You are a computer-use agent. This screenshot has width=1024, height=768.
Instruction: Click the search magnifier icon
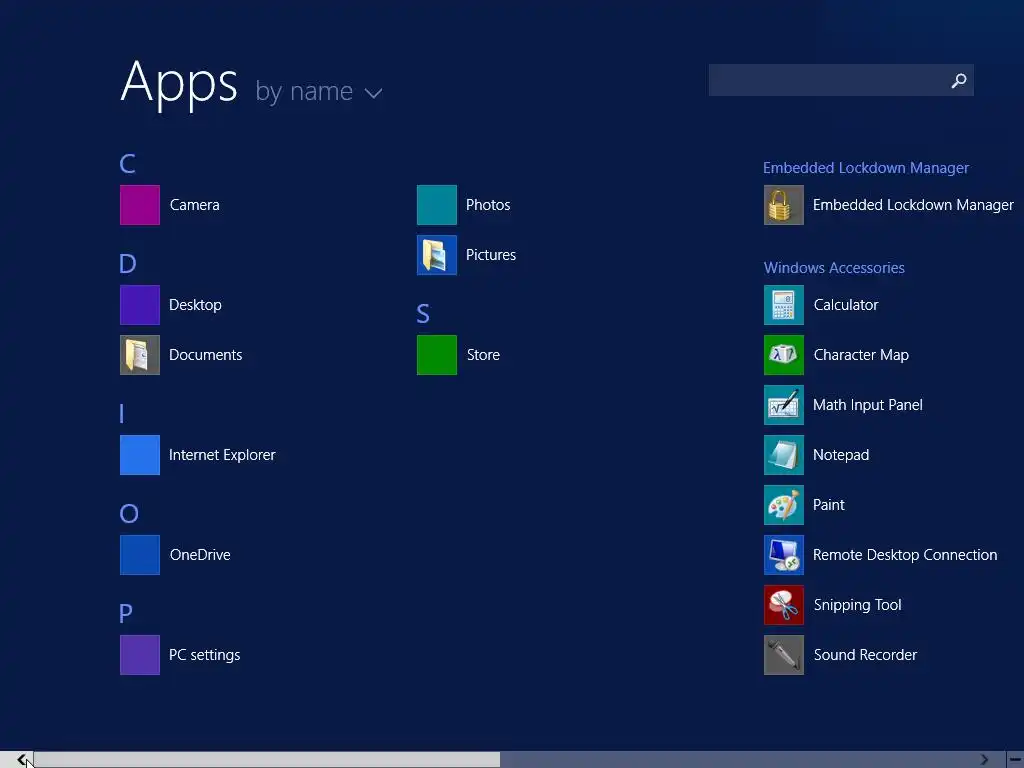click(x=959, y=80)
